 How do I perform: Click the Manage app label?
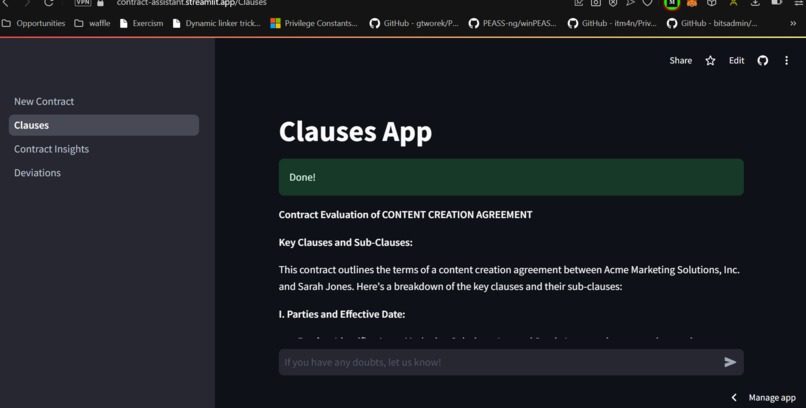(772, 397)
